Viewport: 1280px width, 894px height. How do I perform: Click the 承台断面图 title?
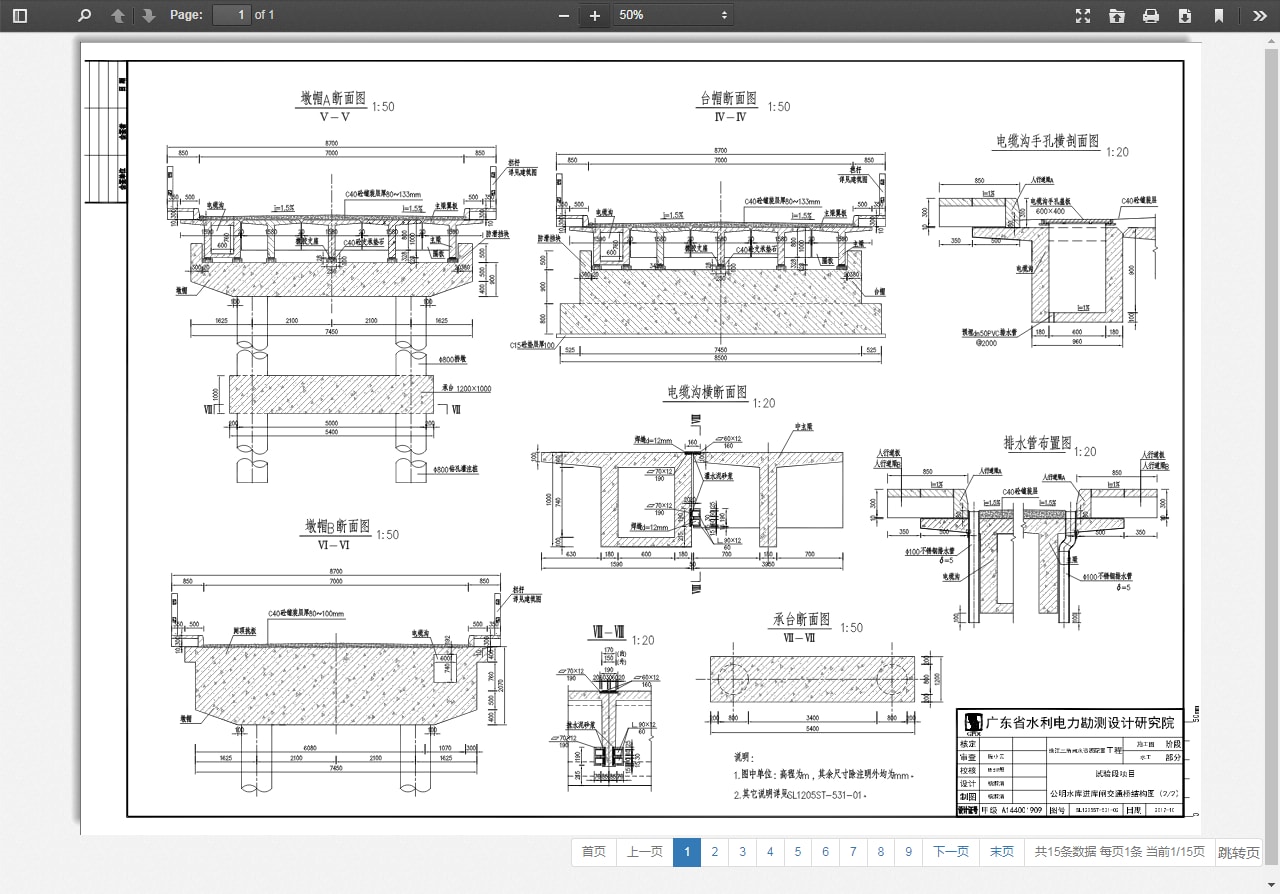coord(801,620)
